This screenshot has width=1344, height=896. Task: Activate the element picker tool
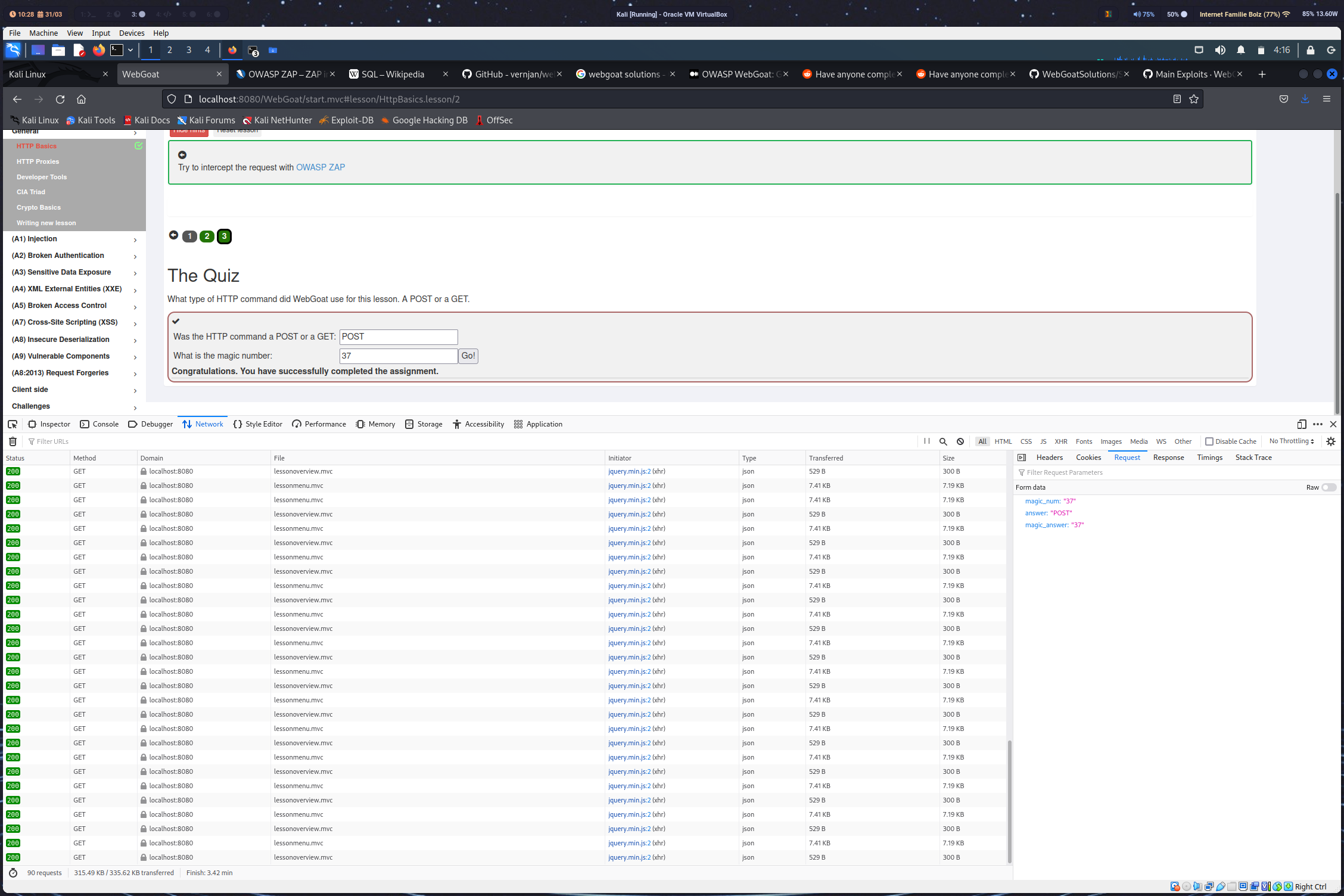click(x=13, y=424)
